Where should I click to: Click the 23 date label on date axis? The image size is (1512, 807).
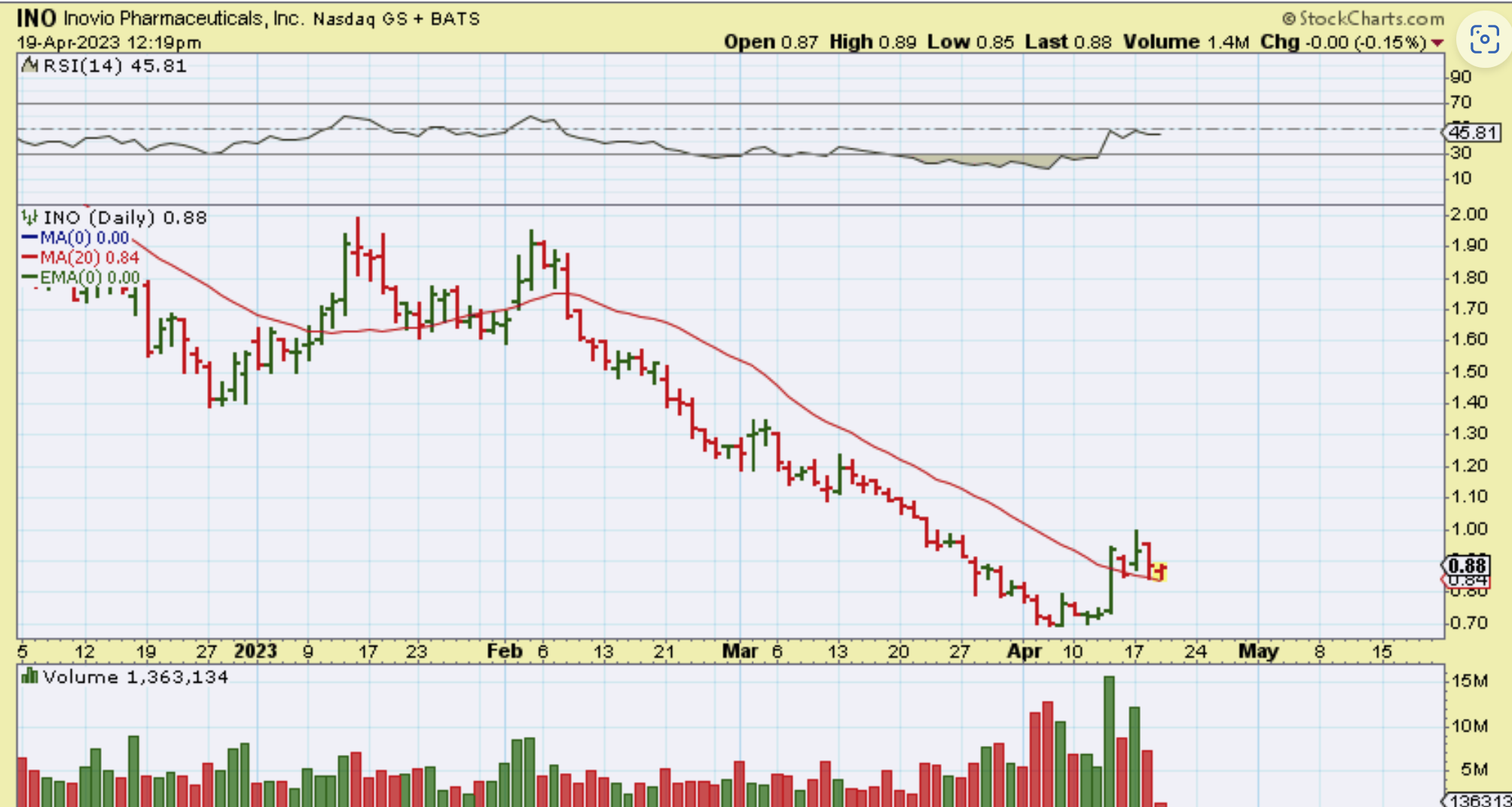417,652
